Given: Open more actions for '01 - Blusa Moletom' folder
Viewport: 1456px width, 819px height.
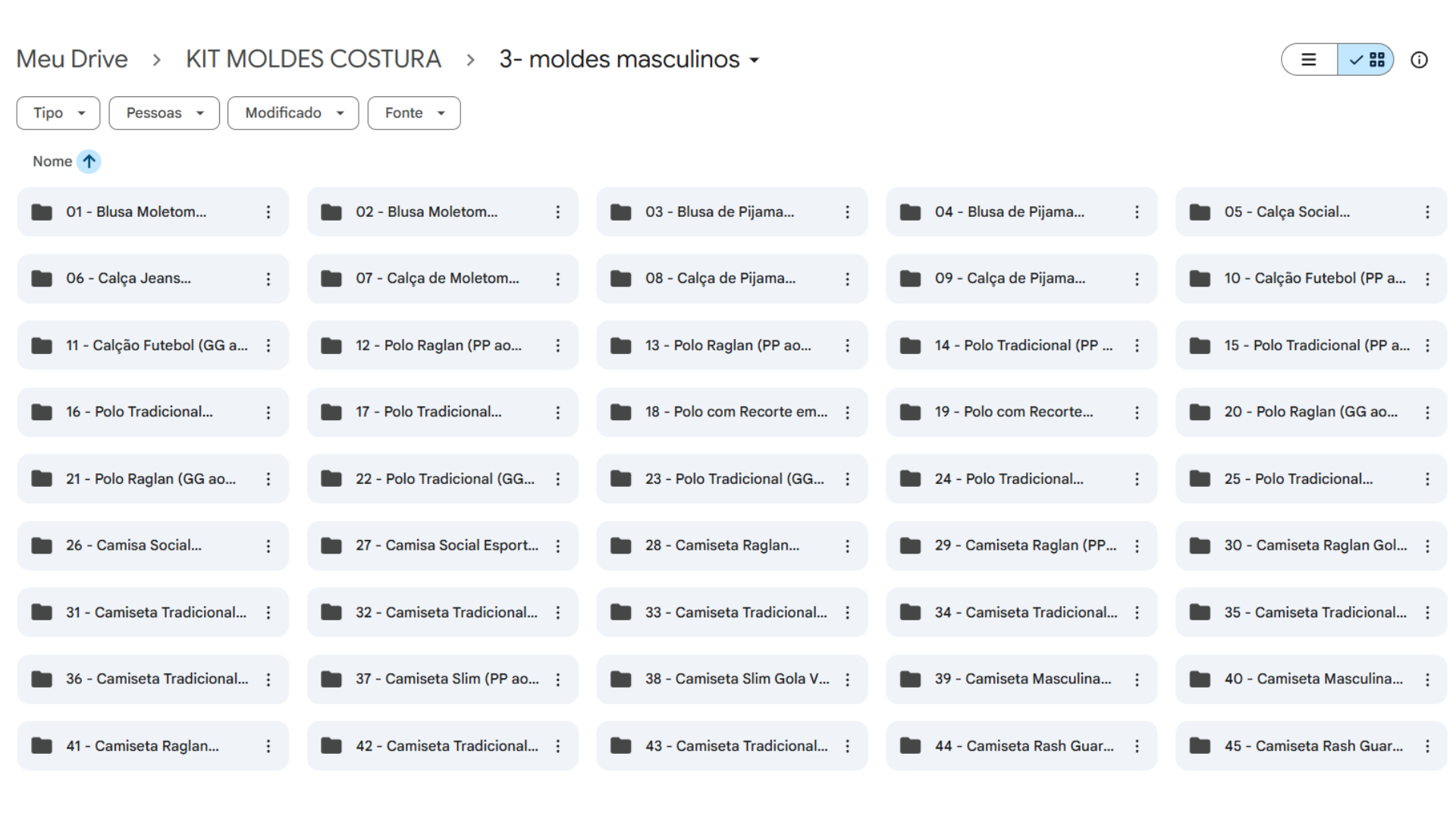Looking at the screenshot, I should [x=268, y=212].
